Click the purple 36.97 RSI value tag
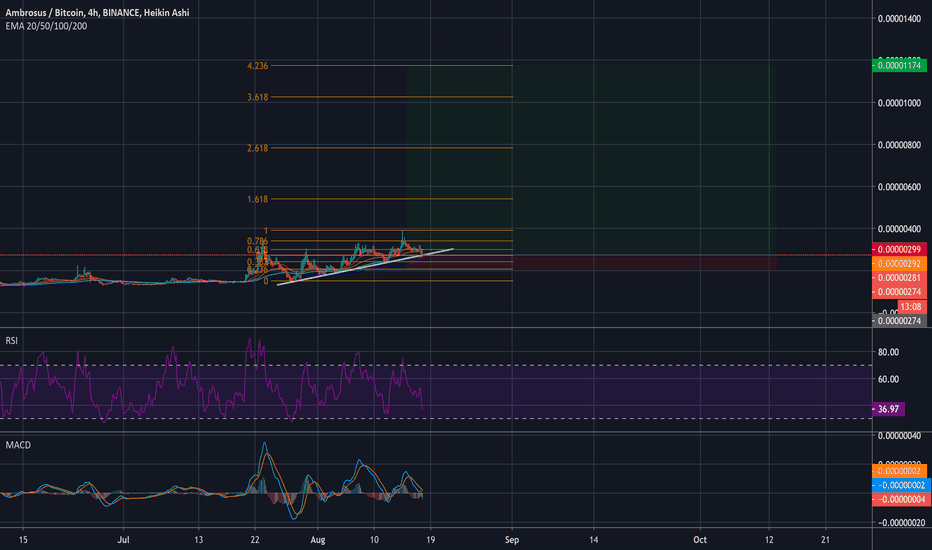The image size is (932, 550). 888,409
